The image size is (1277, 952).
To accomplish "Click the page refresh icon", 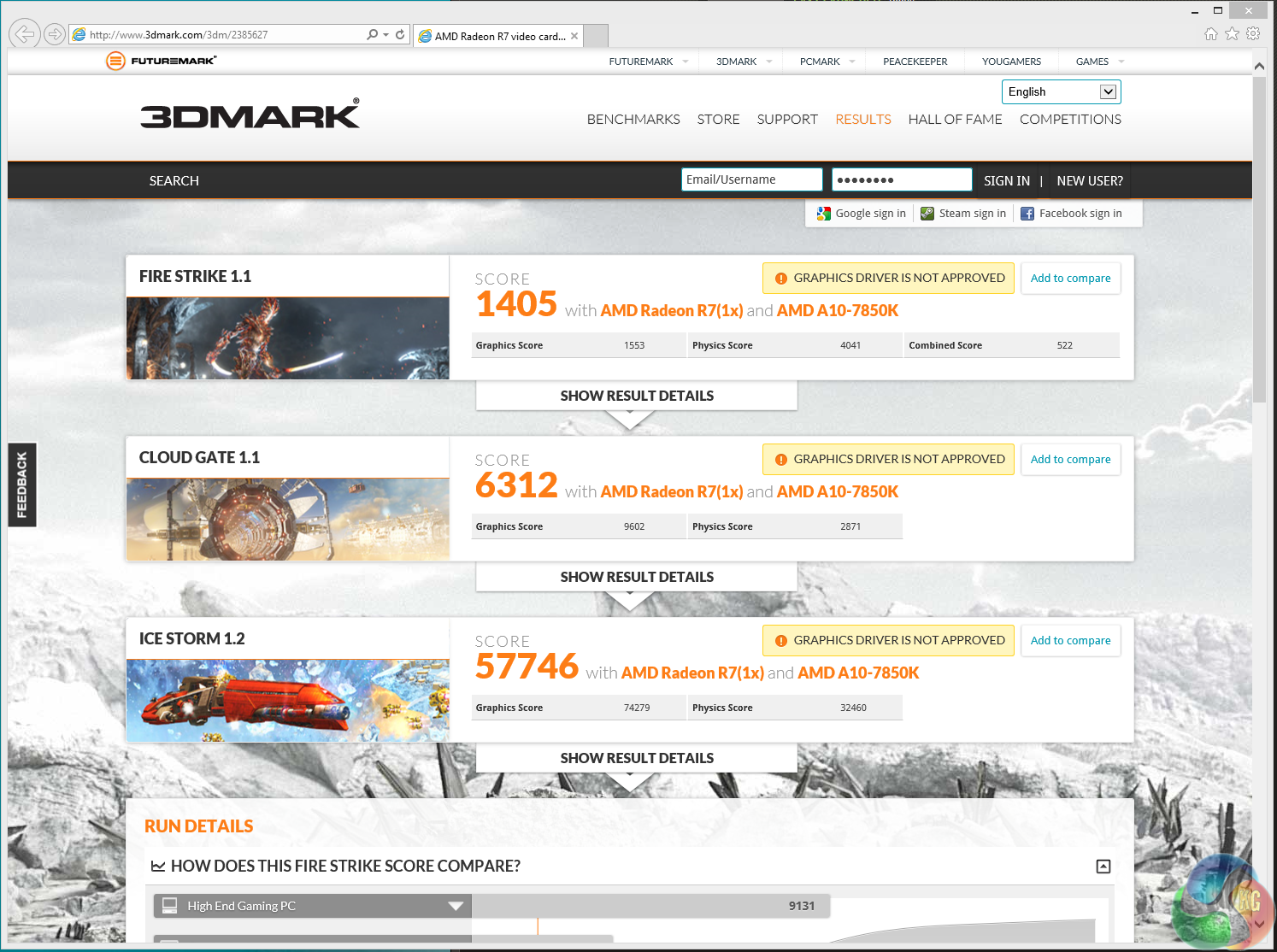I will point(400,35).
